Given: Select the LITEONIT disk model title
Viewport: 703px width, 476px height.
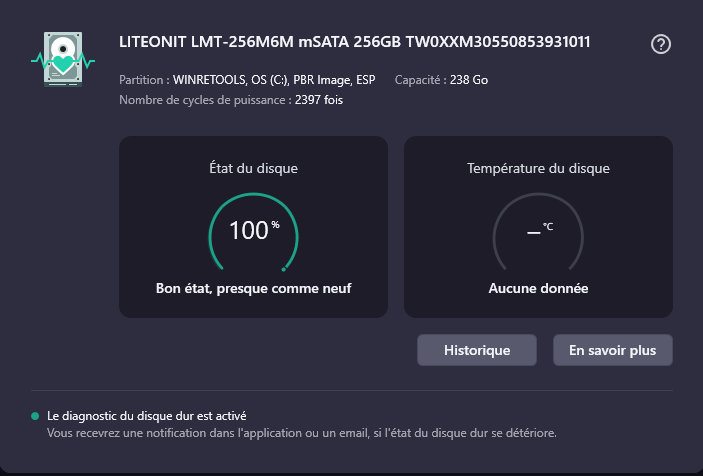Looking at the screenshot, I should [x=354, y=42].
